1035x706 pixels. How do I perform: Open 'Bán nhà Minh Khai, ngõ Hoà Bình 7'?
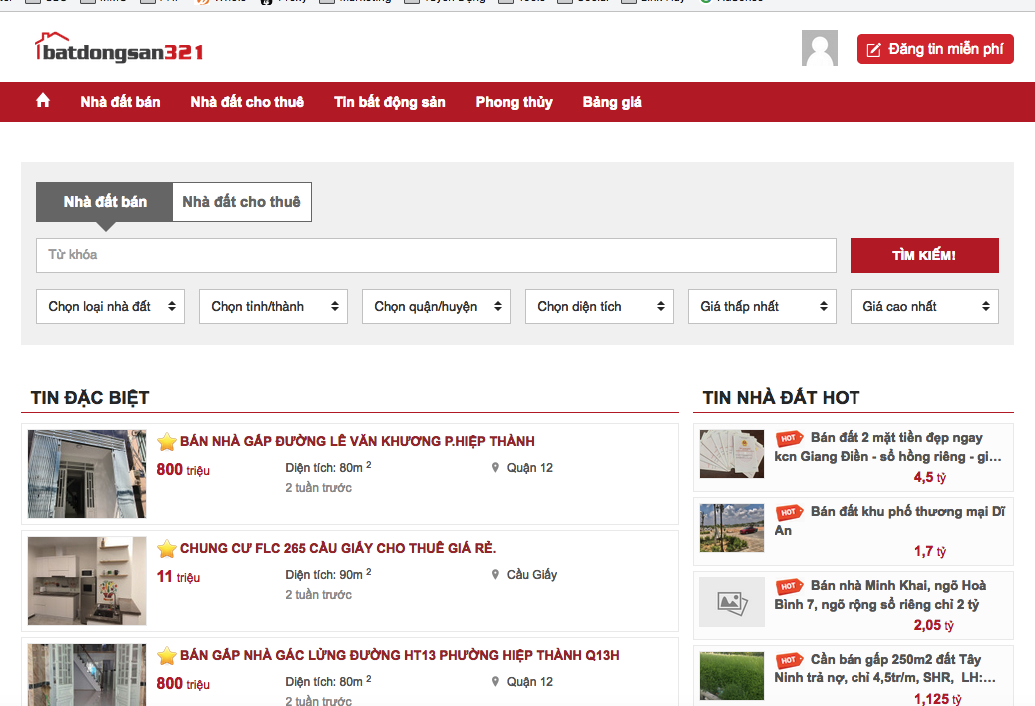[881, 594]
